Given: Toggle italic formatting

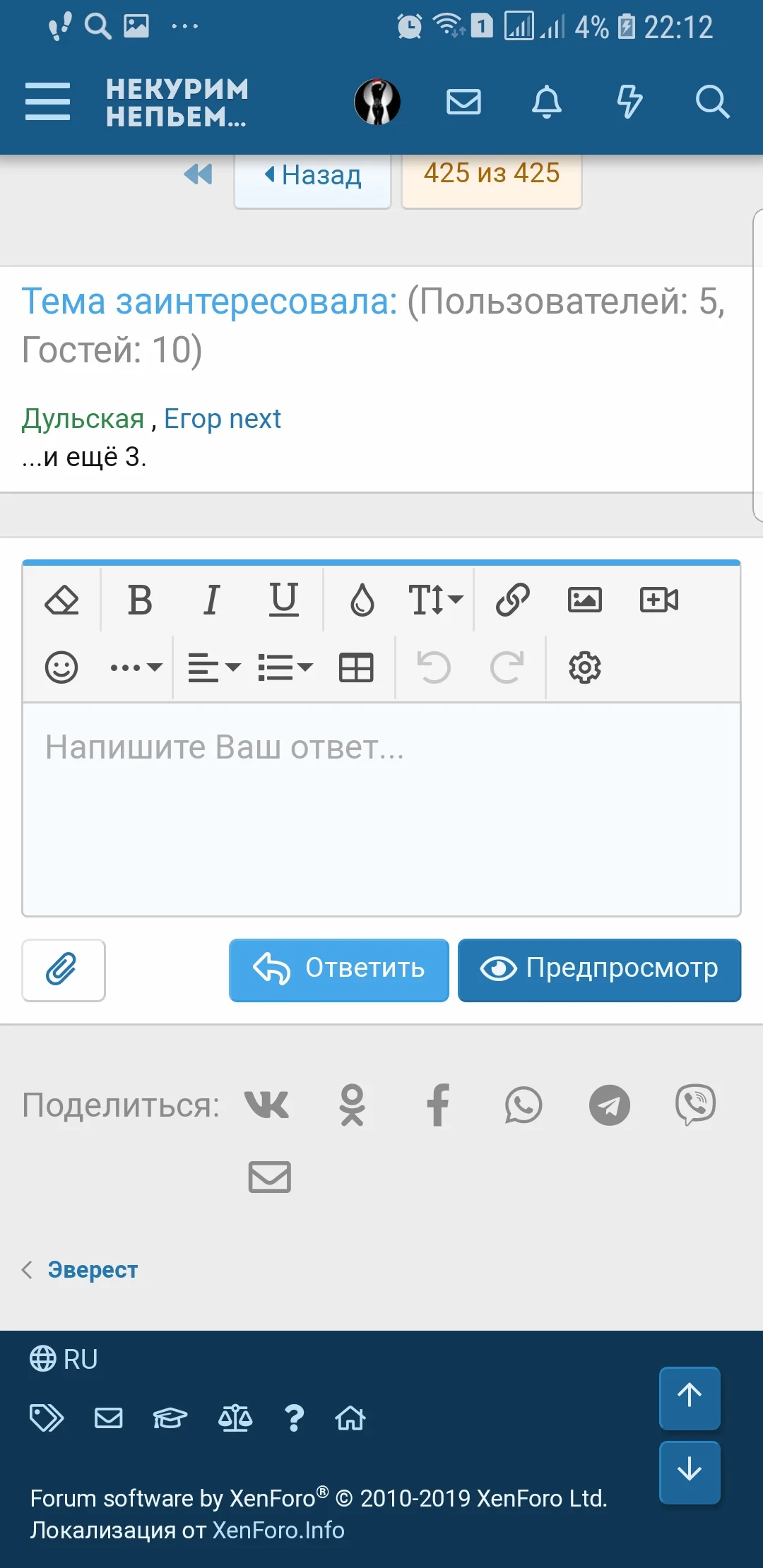Looking at the screenshot, I should tap(211, 600).
